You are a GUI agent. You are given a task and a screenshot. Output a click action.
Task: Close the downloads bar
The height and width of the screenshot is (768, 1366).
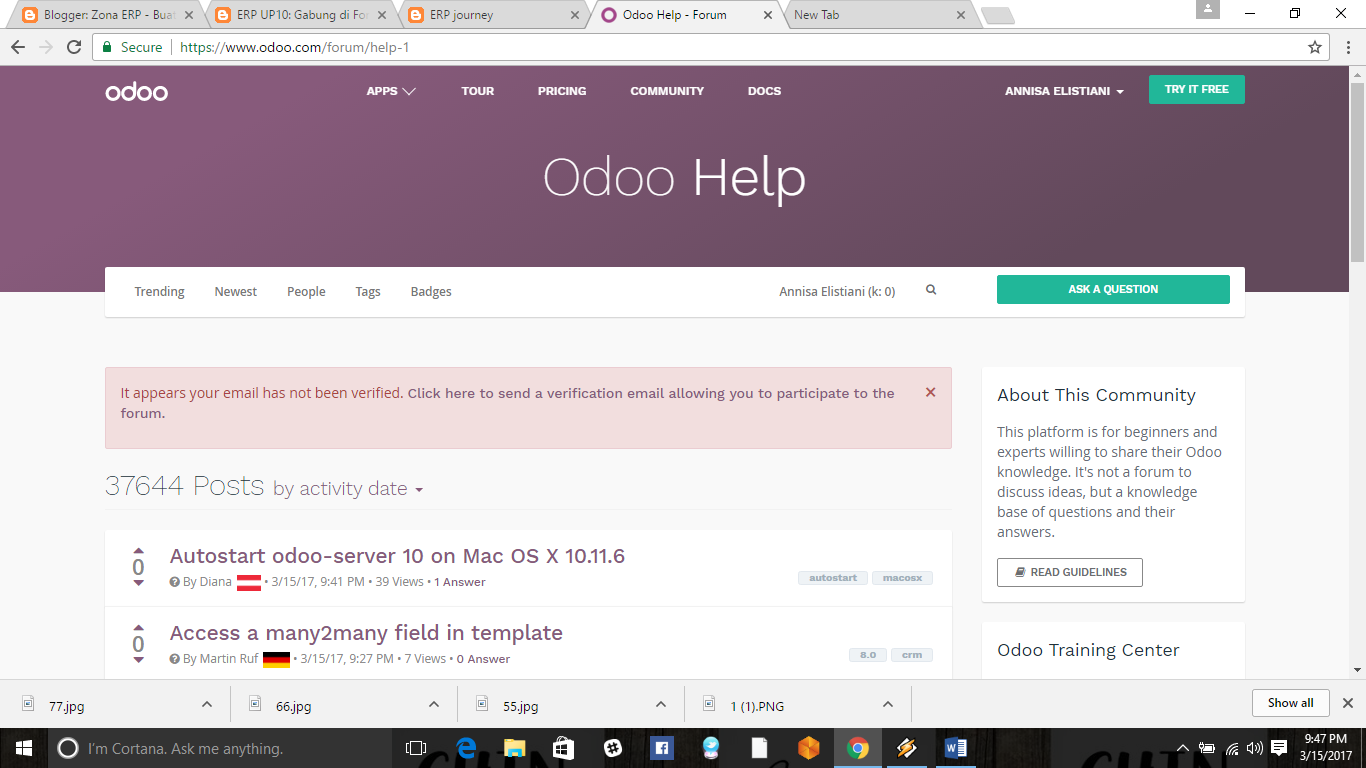(1347, 703)
